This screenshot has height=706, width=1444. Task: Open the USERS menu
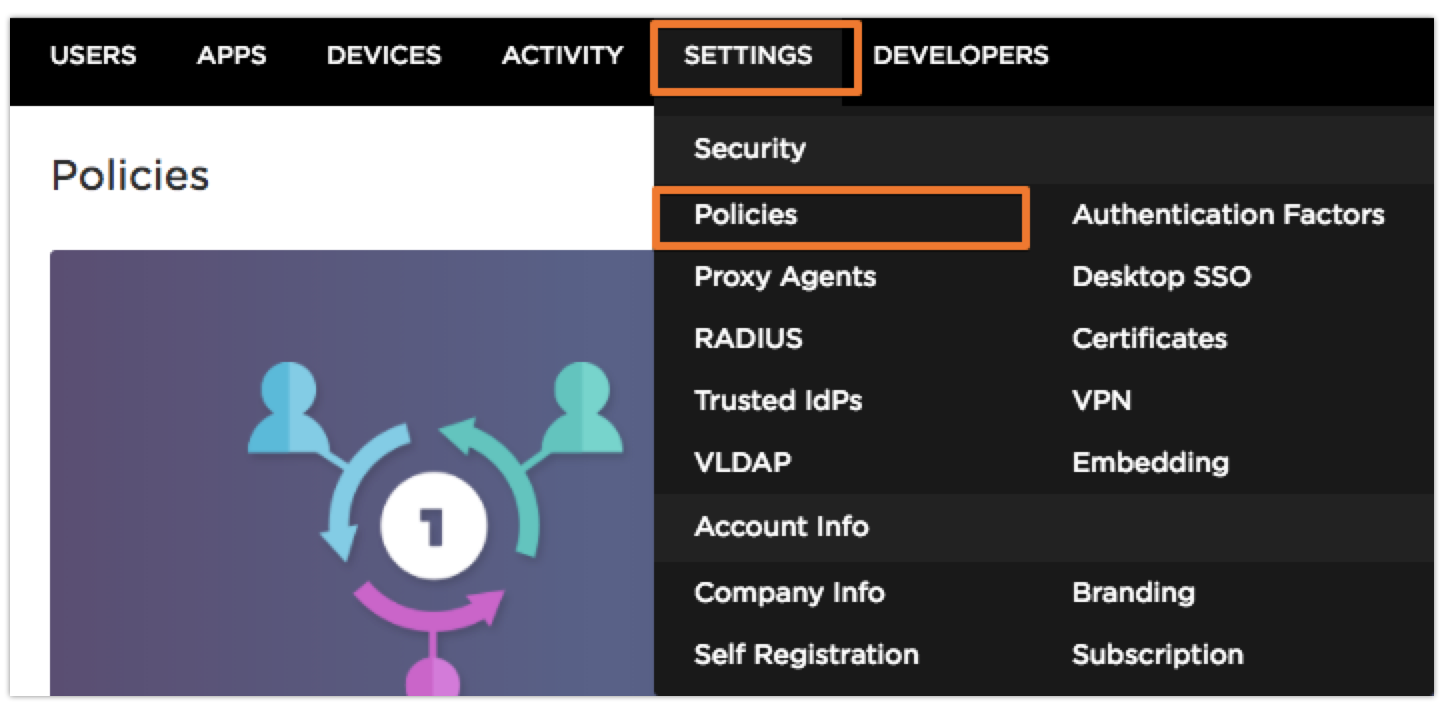point(93,56)
